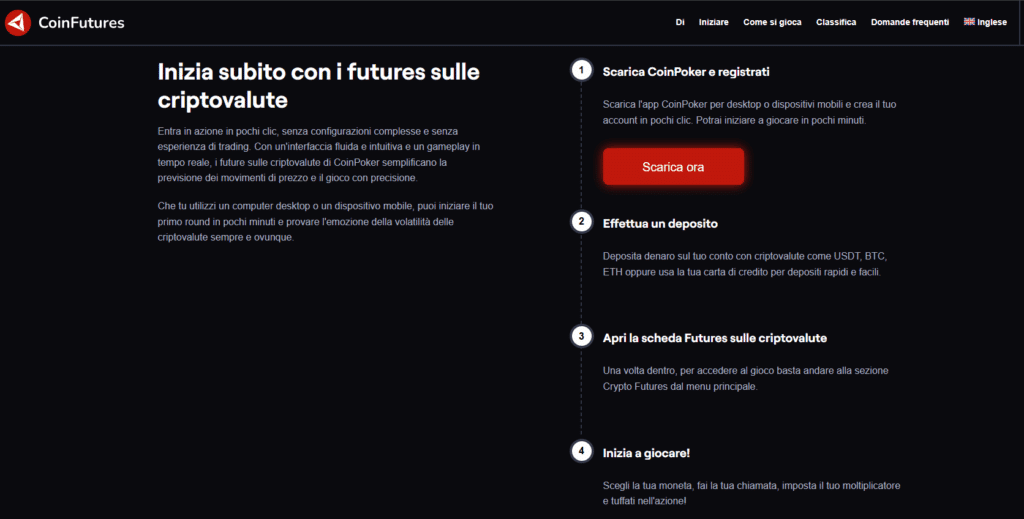Image resolution: width=1024 pixels, height=519 pixels.
Task: Open the Di menu item
Action: [x=680, y=22]
